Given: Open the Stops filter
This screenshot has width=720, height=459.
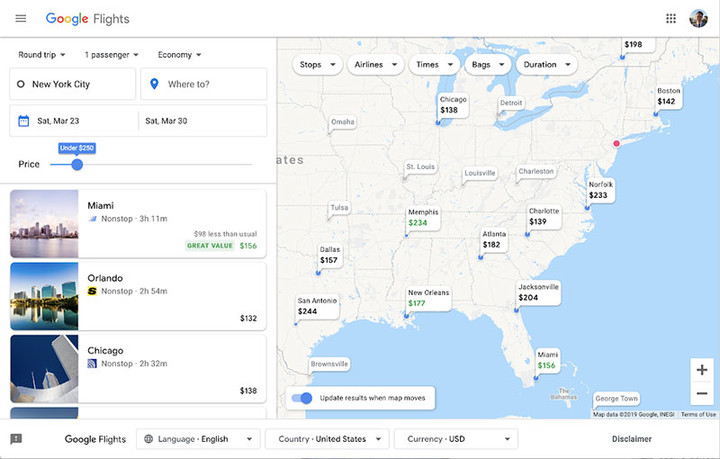Looking at the screenshot, I should click(317, 65).
